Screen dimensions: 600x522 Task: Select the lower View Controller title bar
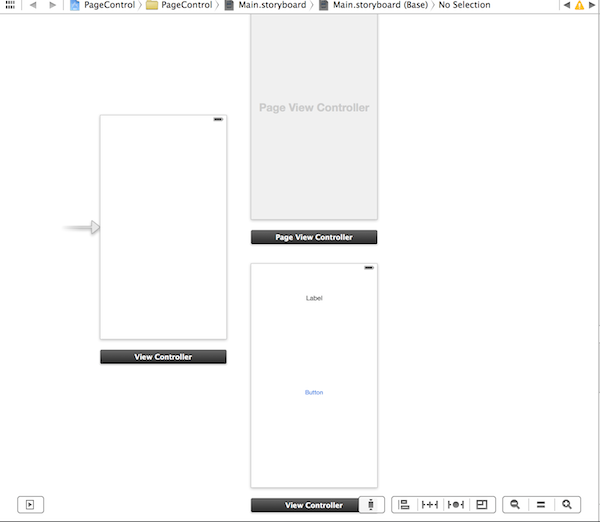click(305, 505)
